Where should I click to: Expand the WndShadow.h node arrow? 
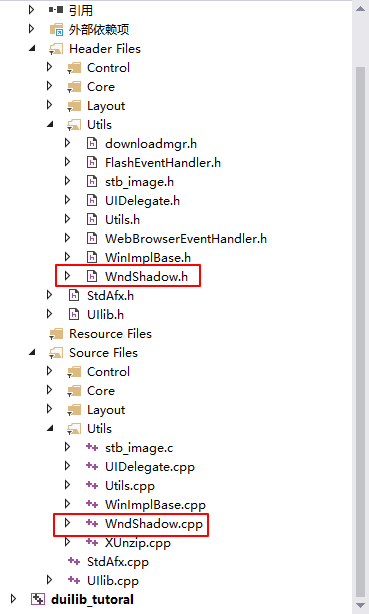[67, 276]
